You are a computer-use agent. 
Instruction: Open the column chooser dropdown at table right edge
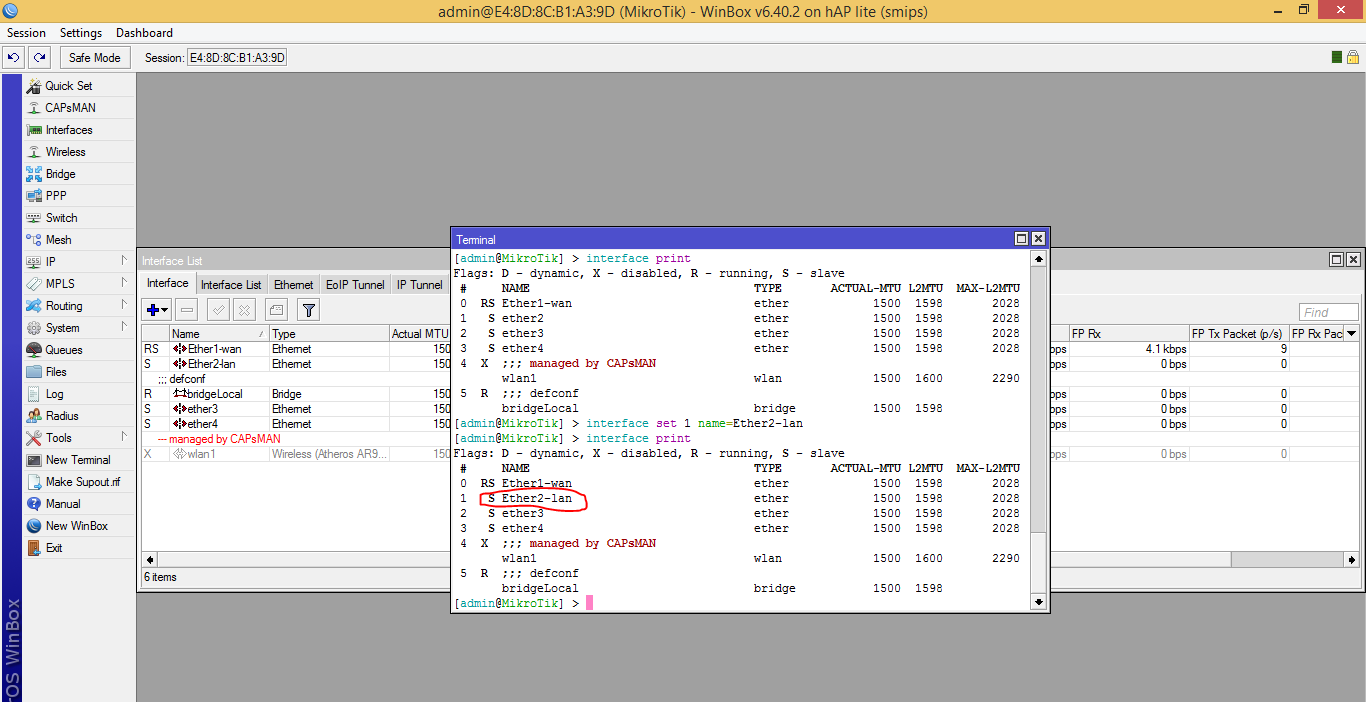click(x=1352, y=334)
